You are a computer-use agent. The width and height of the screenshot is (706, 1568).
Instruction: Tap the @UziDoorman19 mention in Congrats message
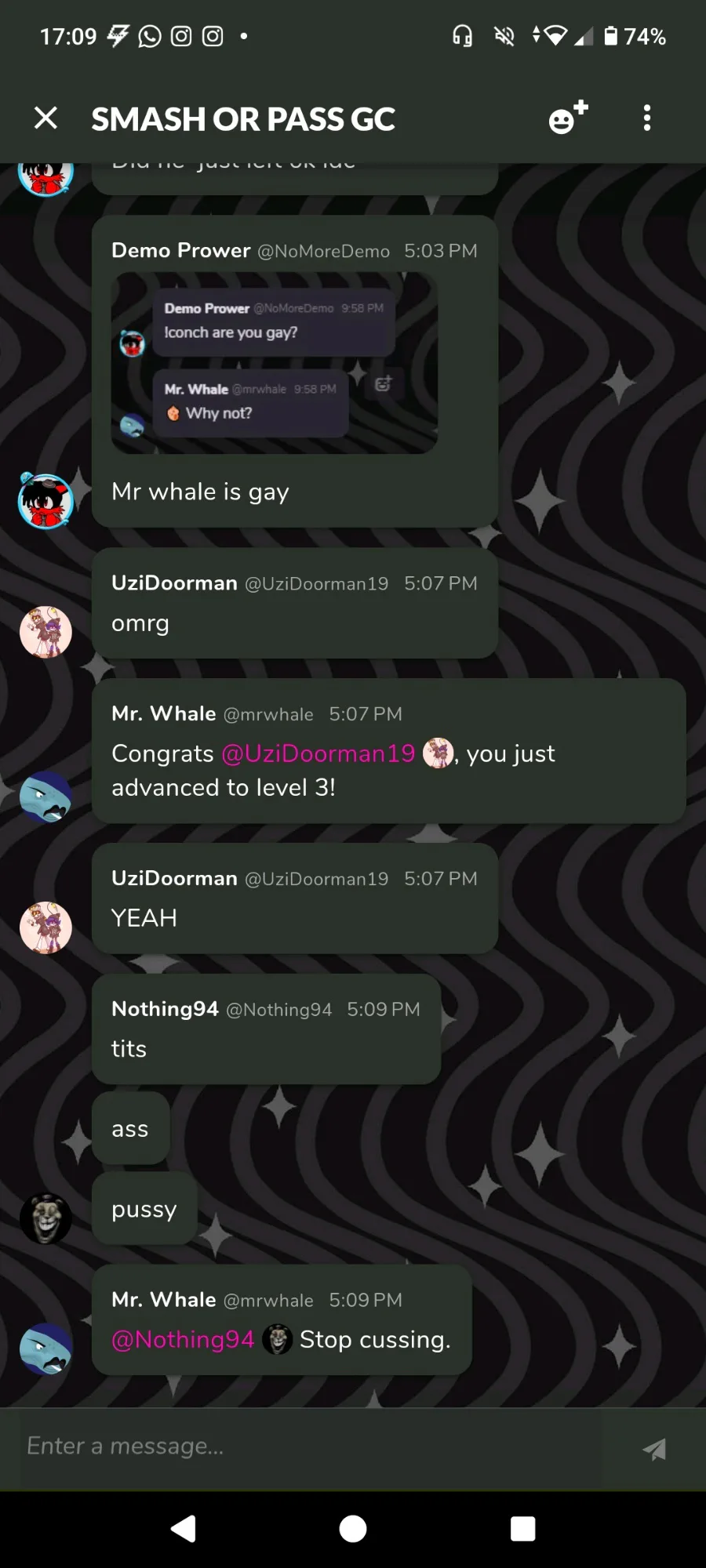(x=318, y=753)
